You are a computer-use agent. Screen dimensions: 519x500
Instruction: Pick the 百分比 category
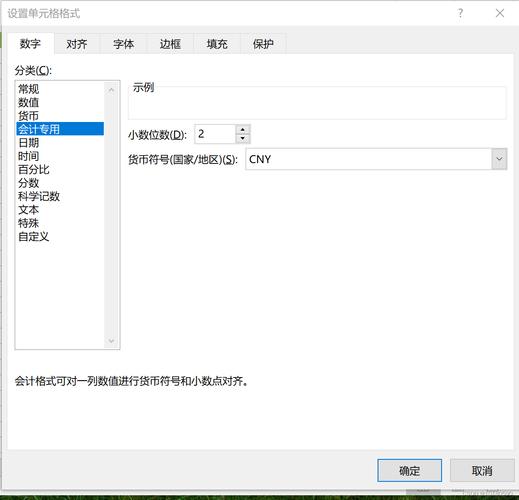click(x=60, y=169)
